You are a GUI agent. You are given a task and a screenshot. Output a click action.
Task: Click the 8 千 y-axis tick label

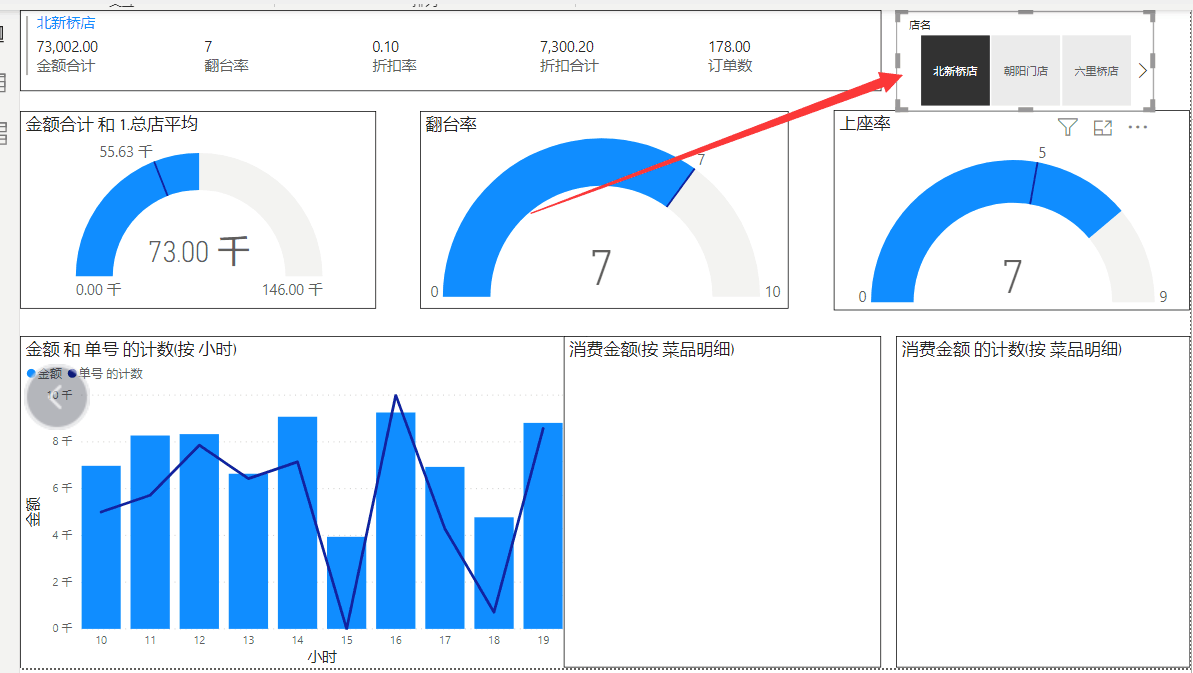62,441
